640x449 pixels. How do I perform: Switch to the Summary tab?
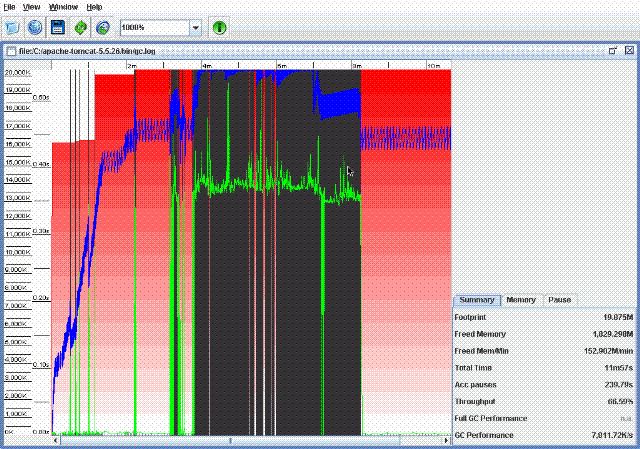pyautogui.click(x=477, y=300)
